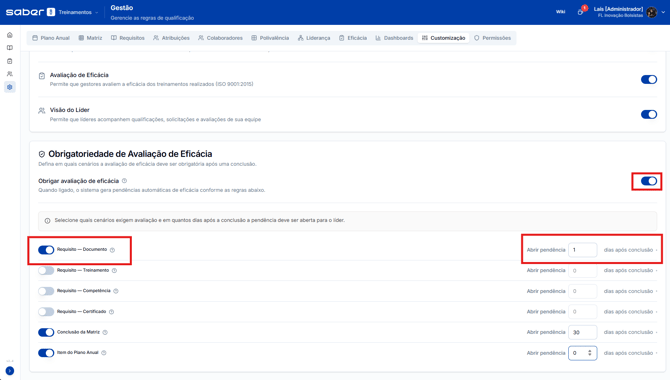Turn off Item do Plano Anual switch

point(46,353)
